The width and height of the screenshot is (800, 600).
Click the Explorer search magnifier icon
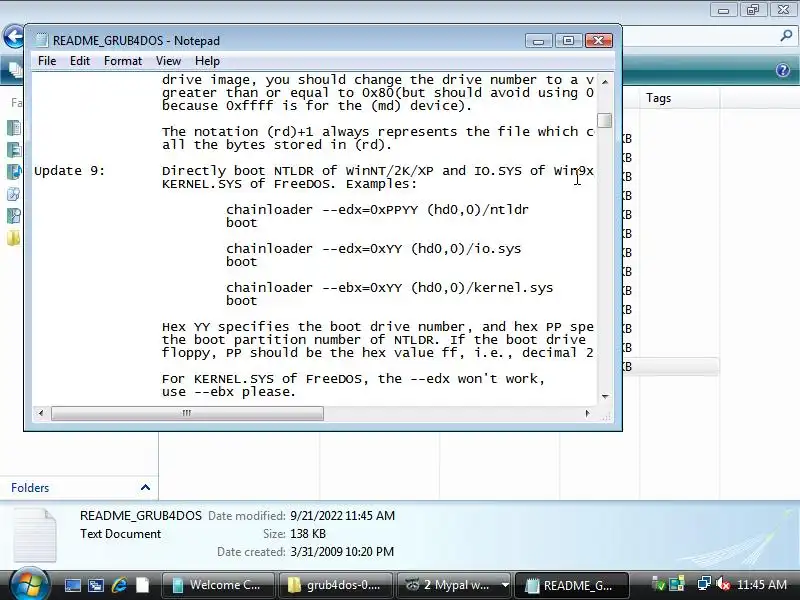(786, 36)
